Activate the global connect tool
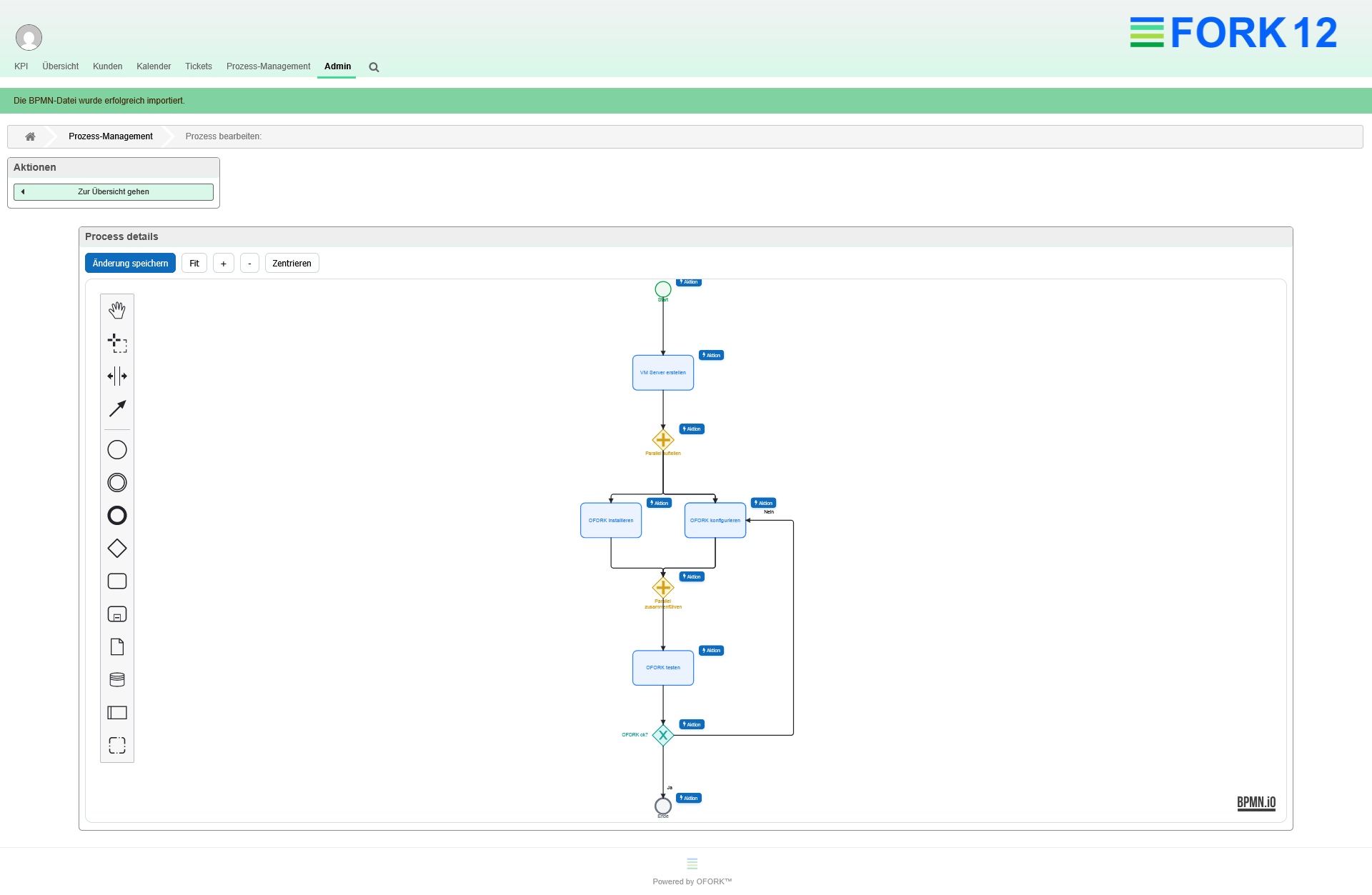The height and width of the screenshot is (895, 1372). [116, 408]
